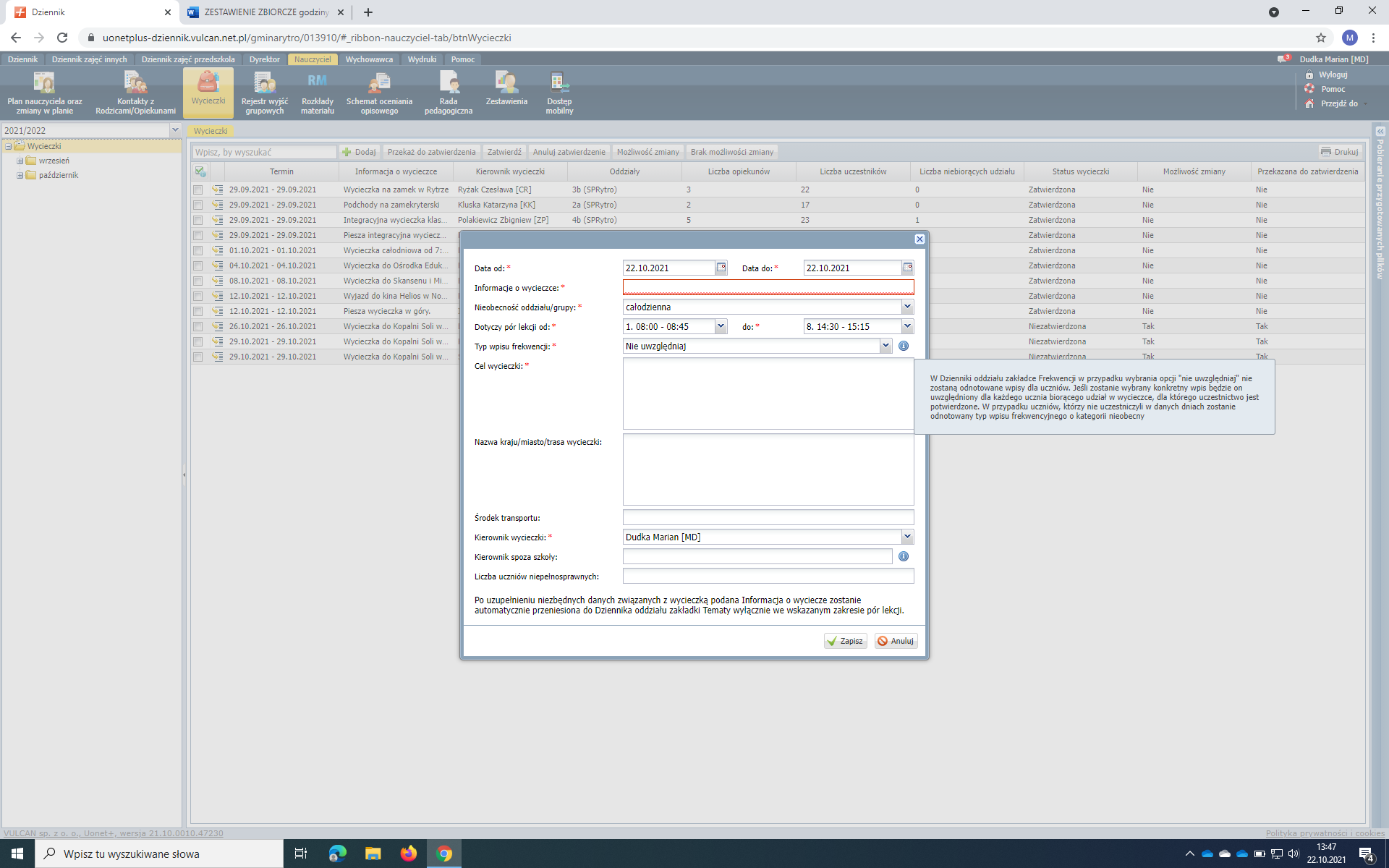This screenshot has width=1389, height=868.
Task: Open Kierownik wycieczki dropdown list
Action: 907,537
